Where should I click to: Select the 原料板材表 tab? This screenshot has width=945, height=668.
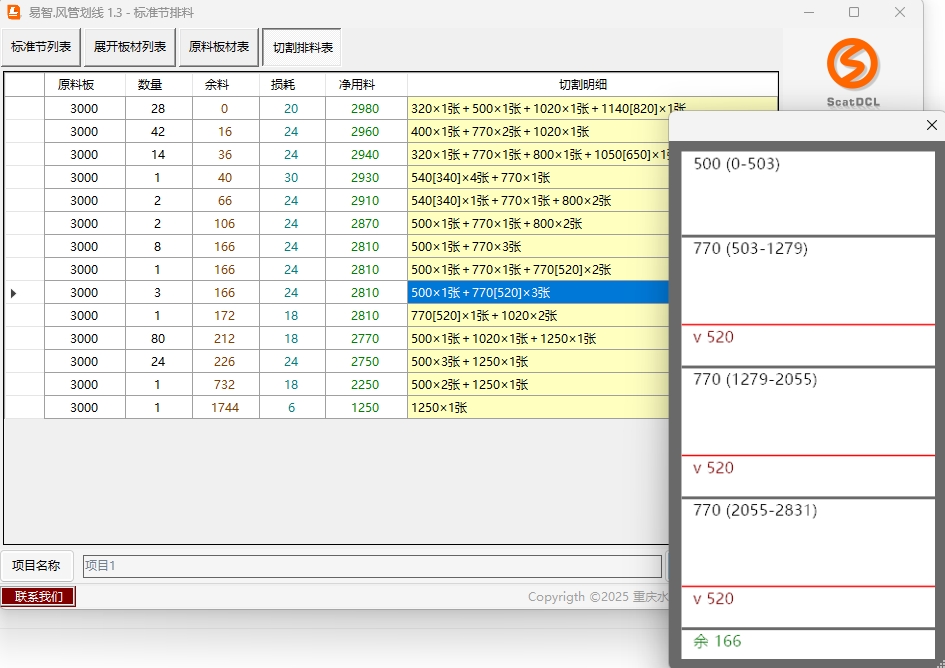pos(219,47)
